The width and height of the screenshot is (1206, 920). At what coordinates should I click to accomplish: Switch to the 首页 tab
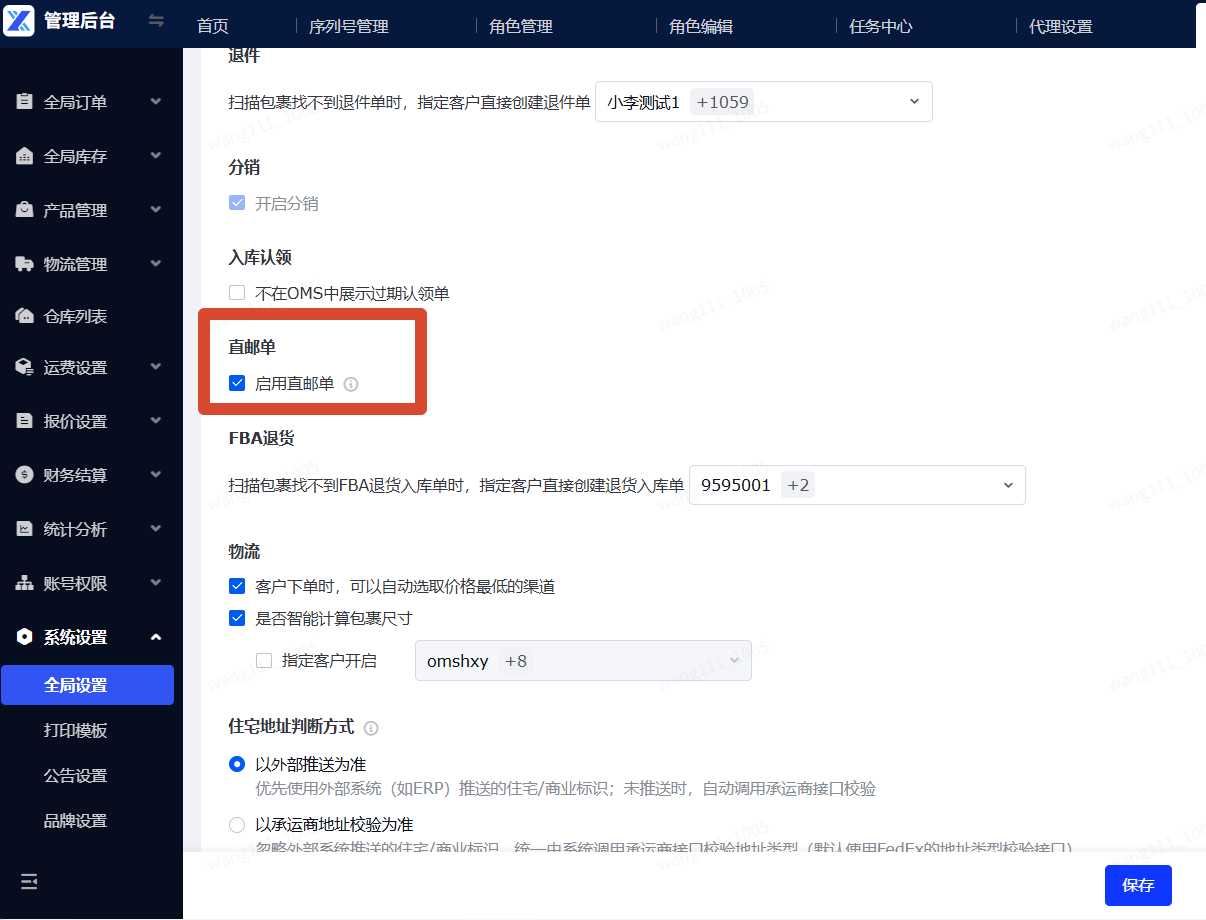[213, 27]
